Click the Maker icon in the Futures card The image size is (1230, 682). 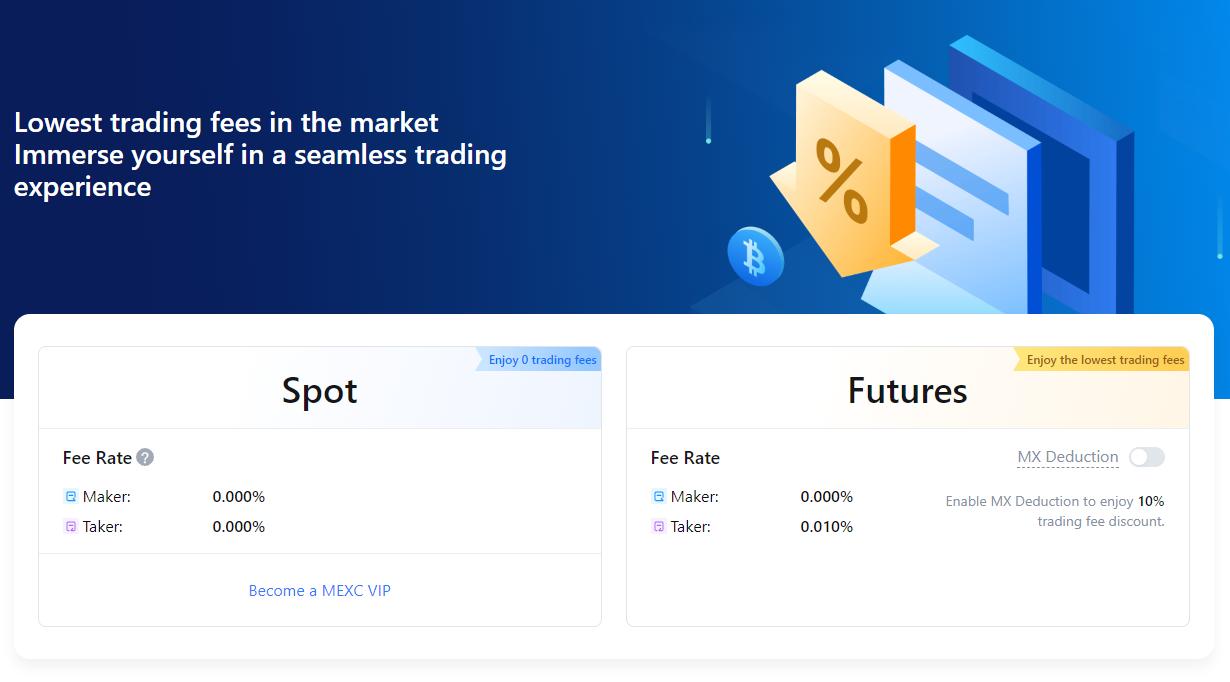(657, 496)
